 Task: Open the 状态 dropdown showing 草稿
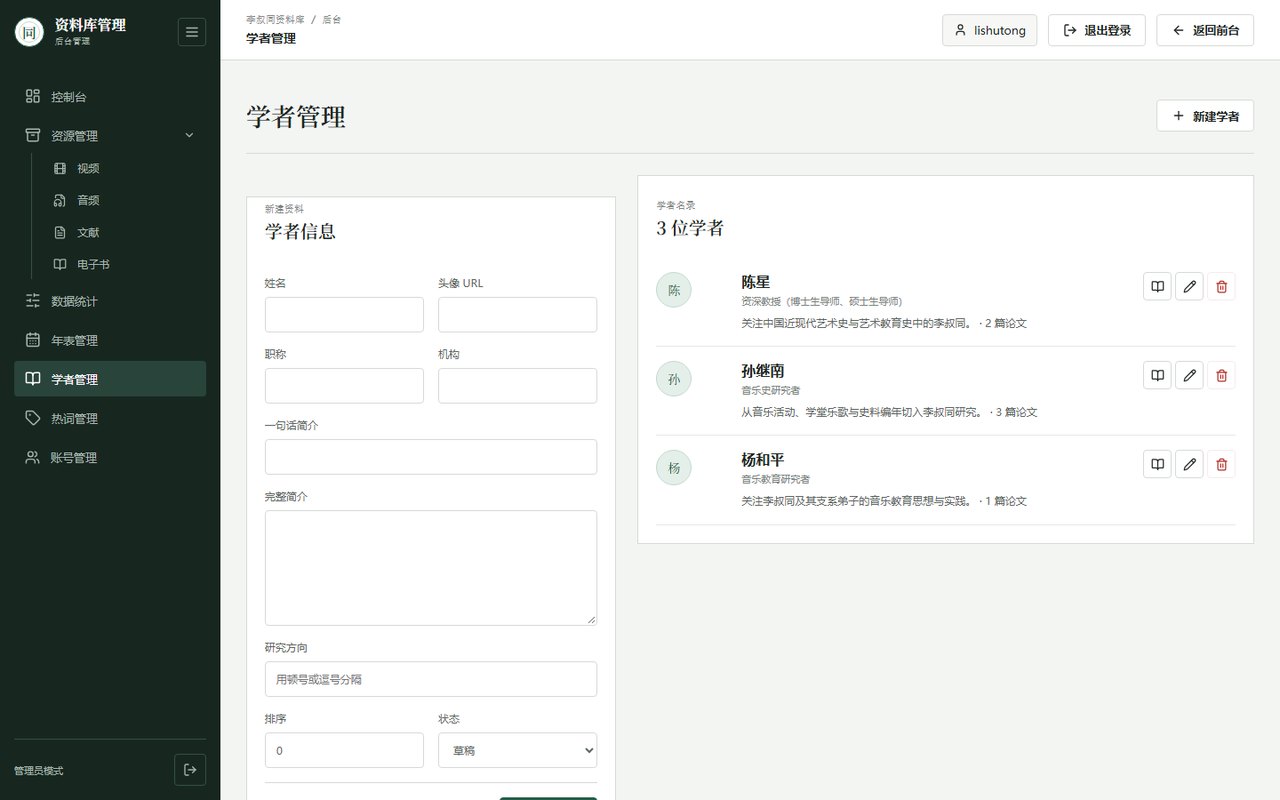coord(517,750)
